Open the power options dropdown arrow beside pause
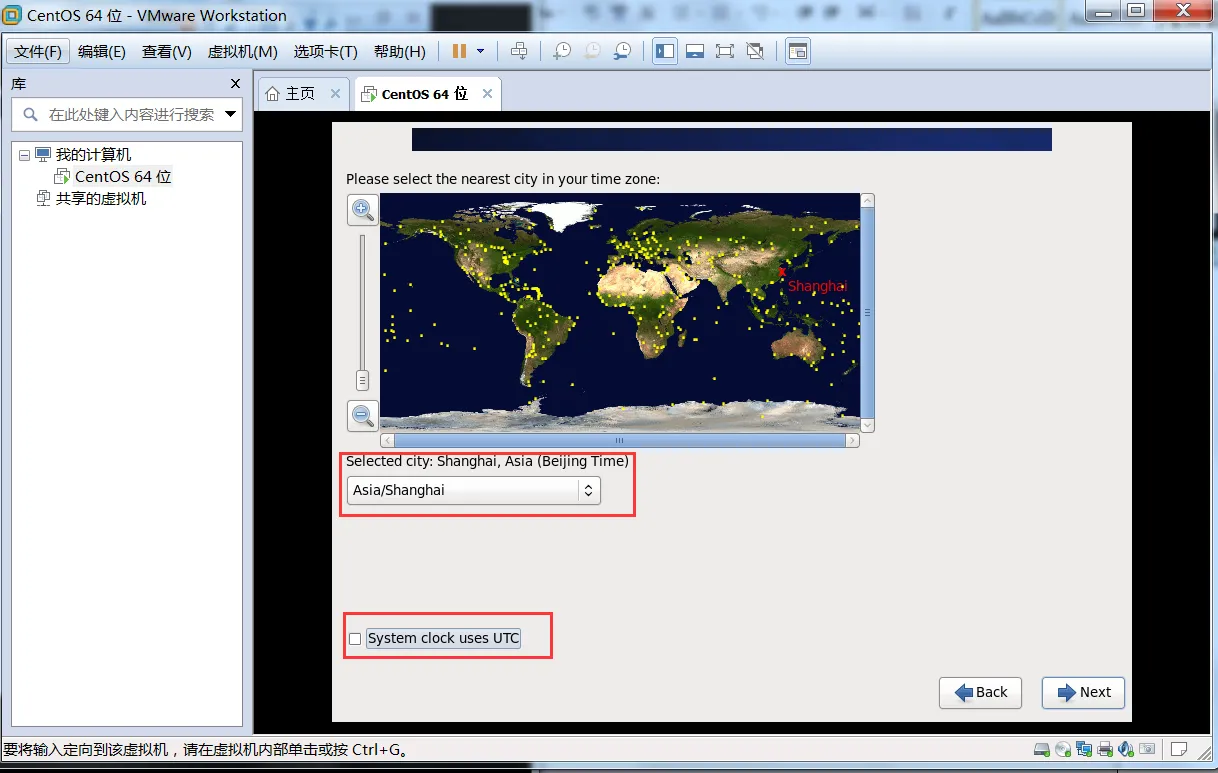The image size is (1218, 773). 481,51
